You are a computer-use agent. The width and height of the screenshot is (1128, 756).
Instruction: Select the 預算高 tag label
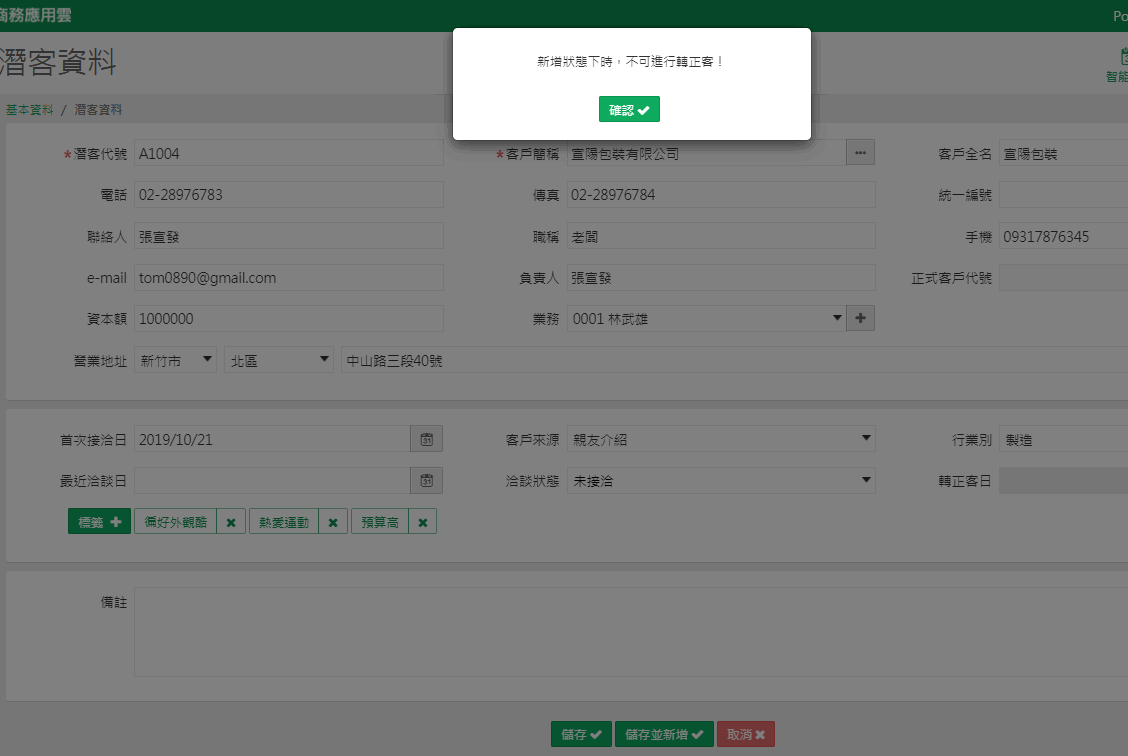380,522
